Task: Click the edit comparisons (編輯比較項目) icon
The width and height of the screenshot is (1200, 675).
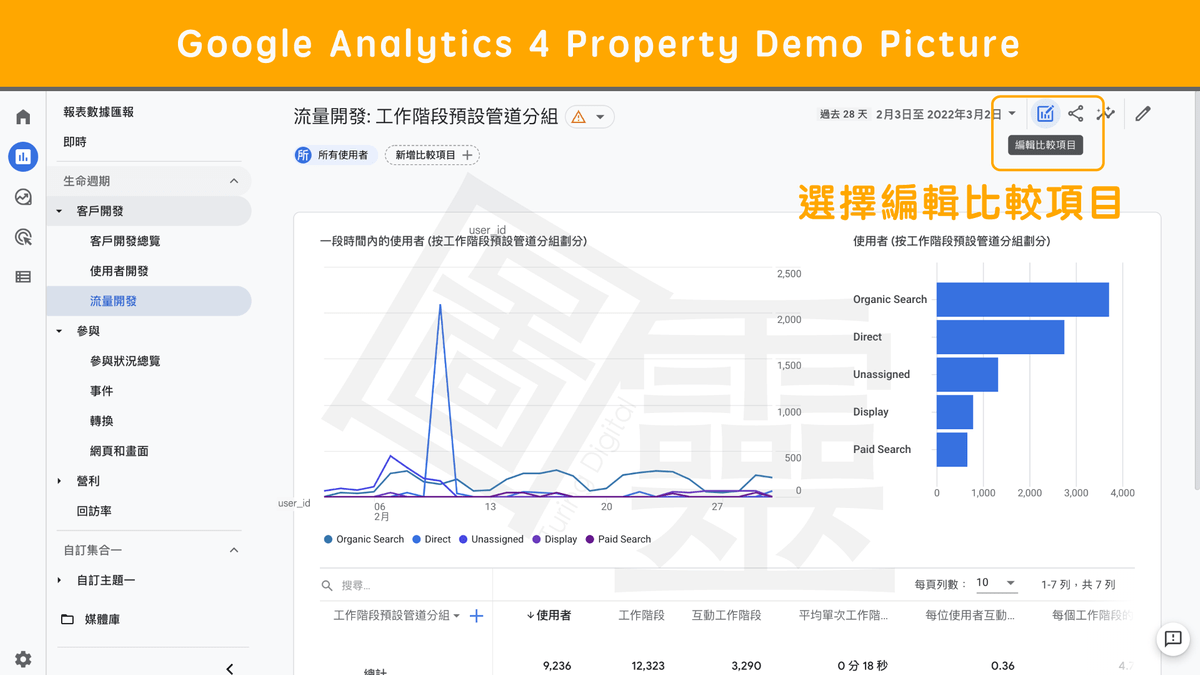Action: 1045,114
